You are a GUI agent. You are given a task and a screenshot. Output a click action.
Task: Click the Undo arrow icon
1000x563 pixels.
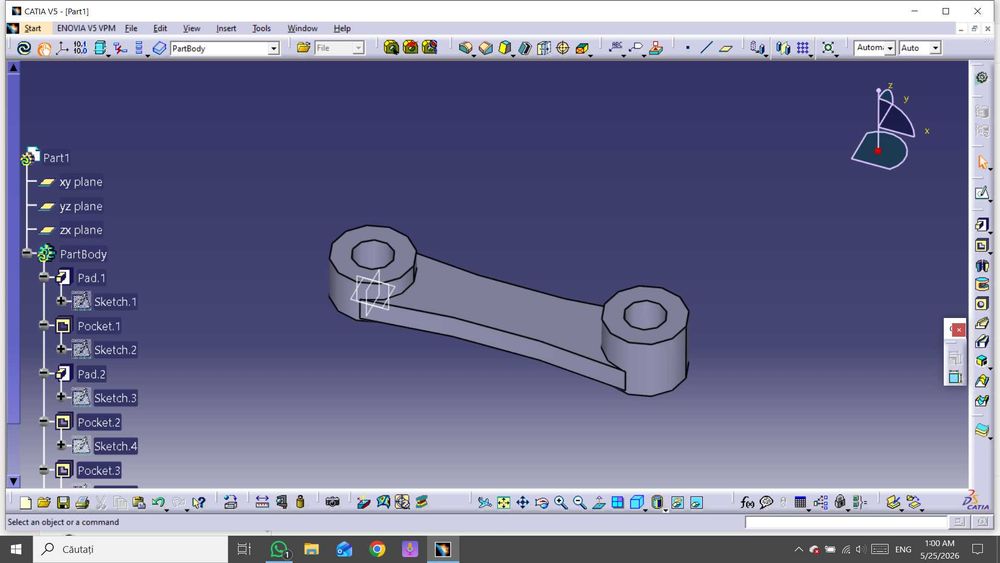coord(158,502)
